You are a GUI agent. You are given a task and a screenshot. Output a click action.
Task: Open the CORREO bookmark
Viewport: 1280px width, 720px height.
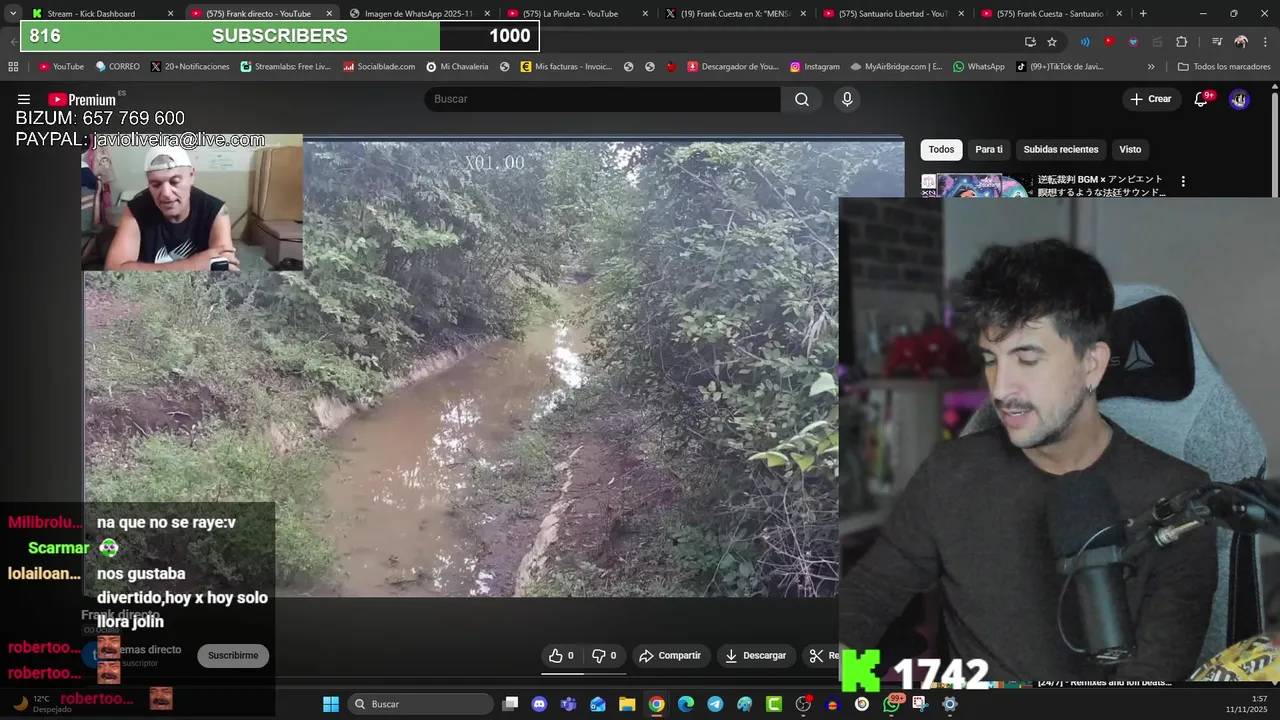tap(117, 66)
